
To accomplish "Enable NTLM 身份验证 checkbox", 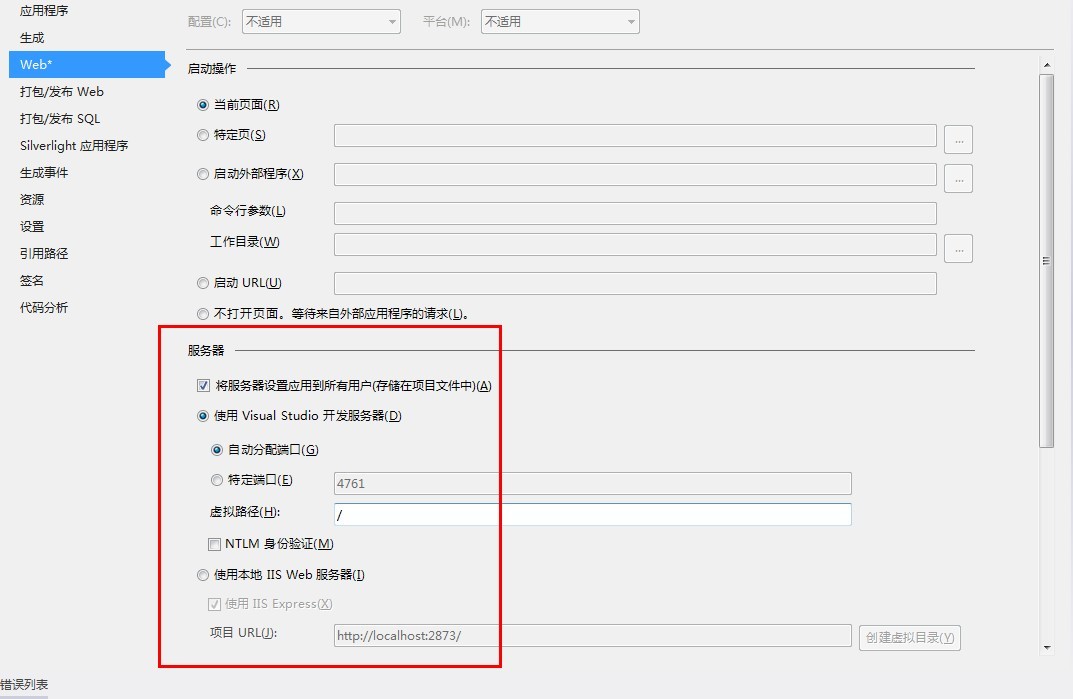I will tap(214, 544).
